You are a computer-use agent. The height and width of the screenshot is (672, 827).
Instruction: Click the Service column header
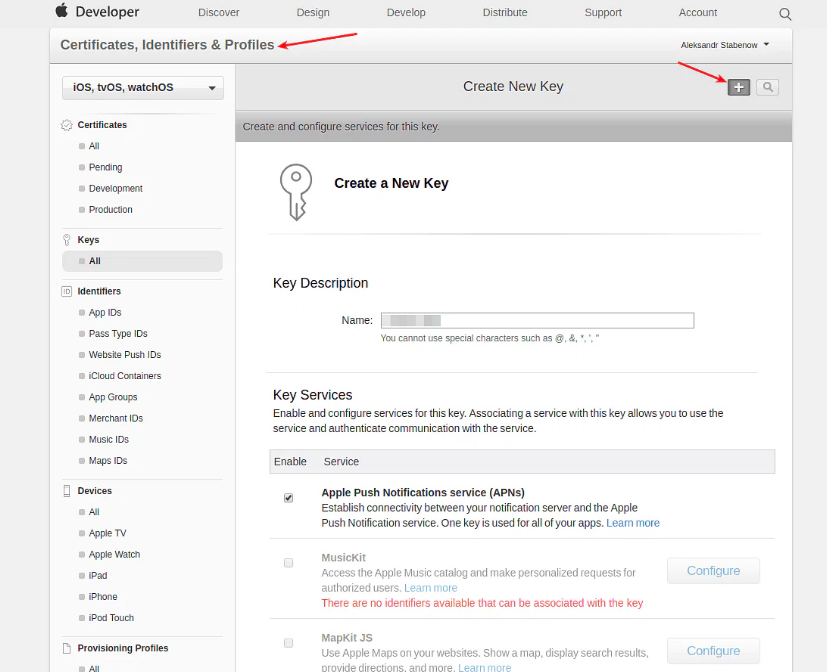click(x=341, y=462)
